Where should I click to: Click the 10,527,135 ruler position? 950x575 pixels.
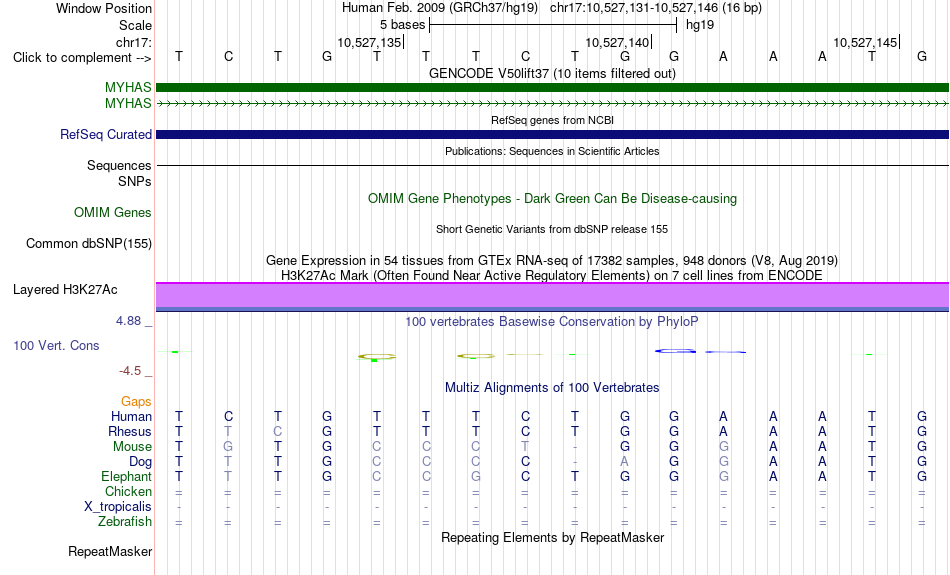tap(370, 42)
